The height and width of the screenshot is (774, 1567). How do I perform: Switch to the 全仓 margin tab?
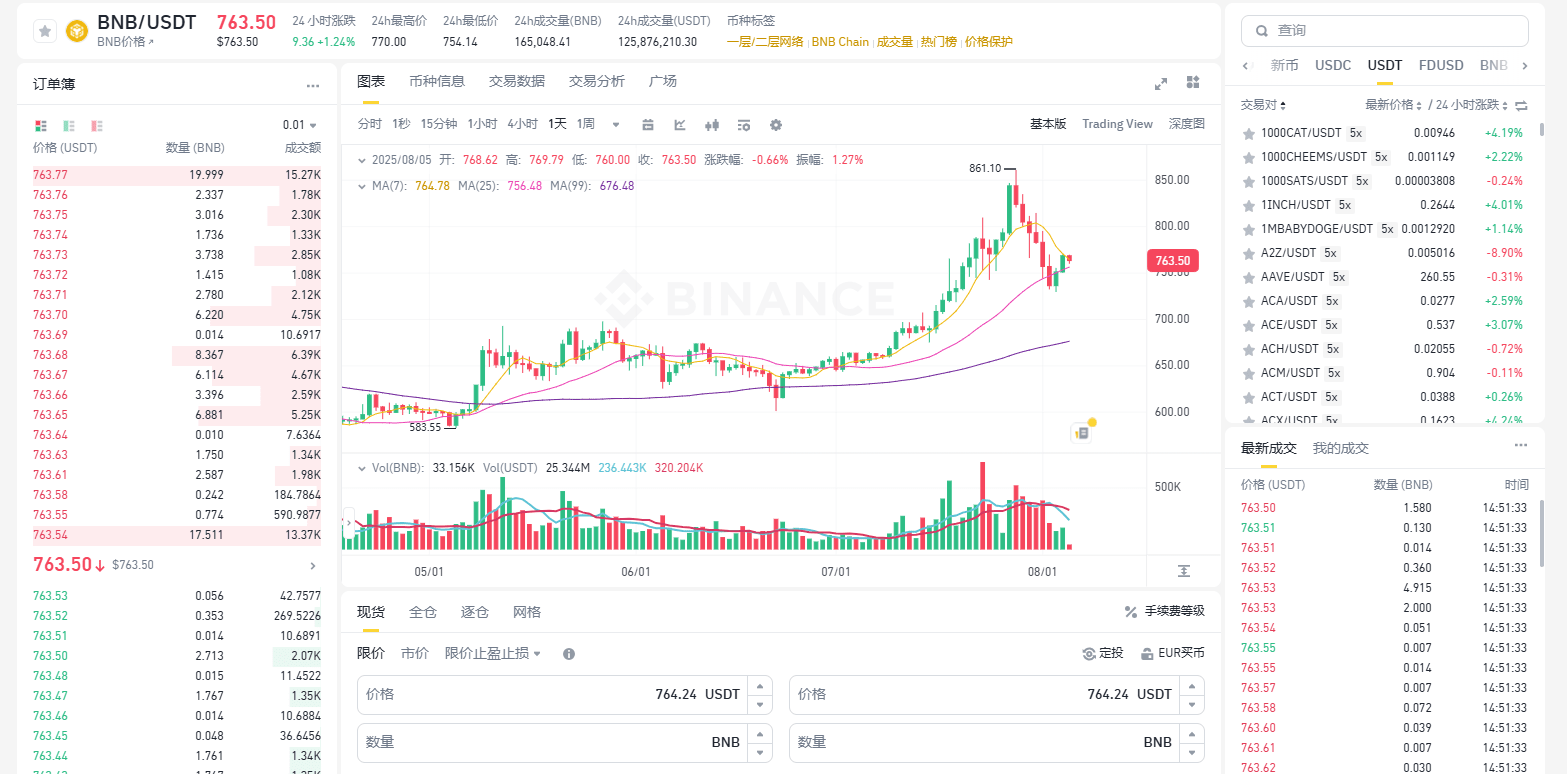coord(423,612)
